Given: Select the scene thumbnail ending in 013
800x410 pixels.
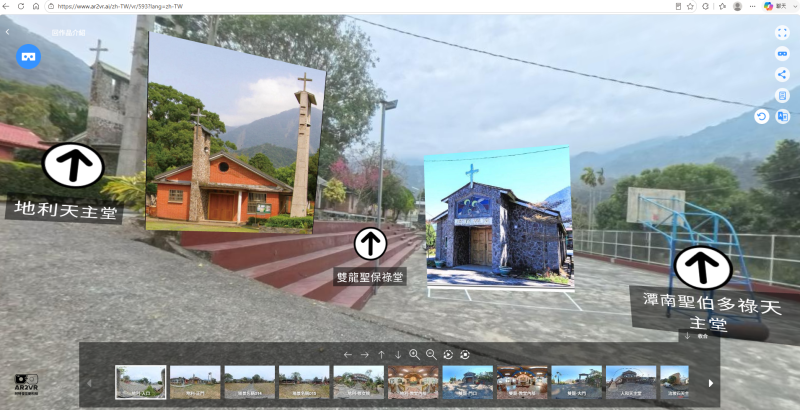Looking at the screenshot, I should pyautogui.click(x=304, y=382).
